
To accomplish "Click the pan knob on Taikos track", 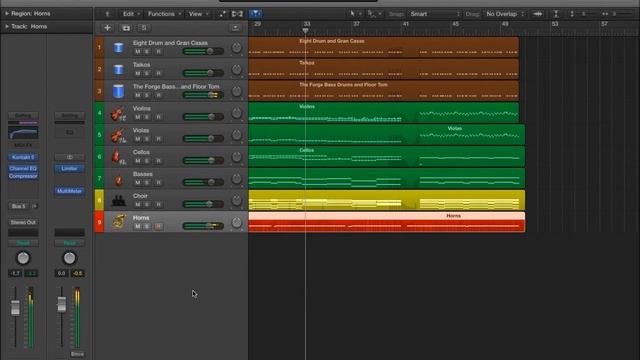I will (x=236, y=69).
